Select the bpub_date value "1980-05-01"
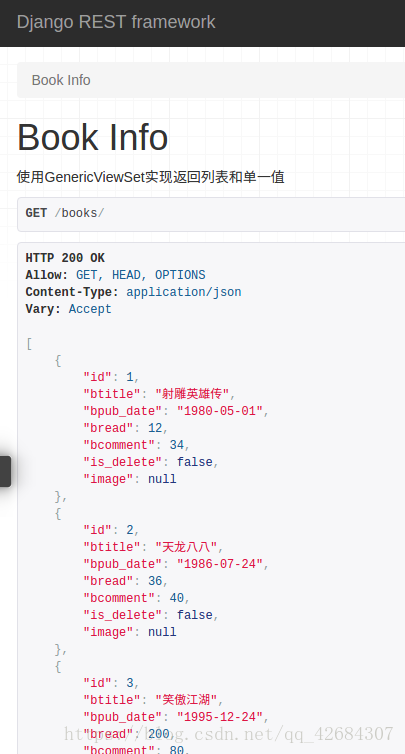Image resolution: width=405 pixels, height=754 pixels. pos(220,411)
